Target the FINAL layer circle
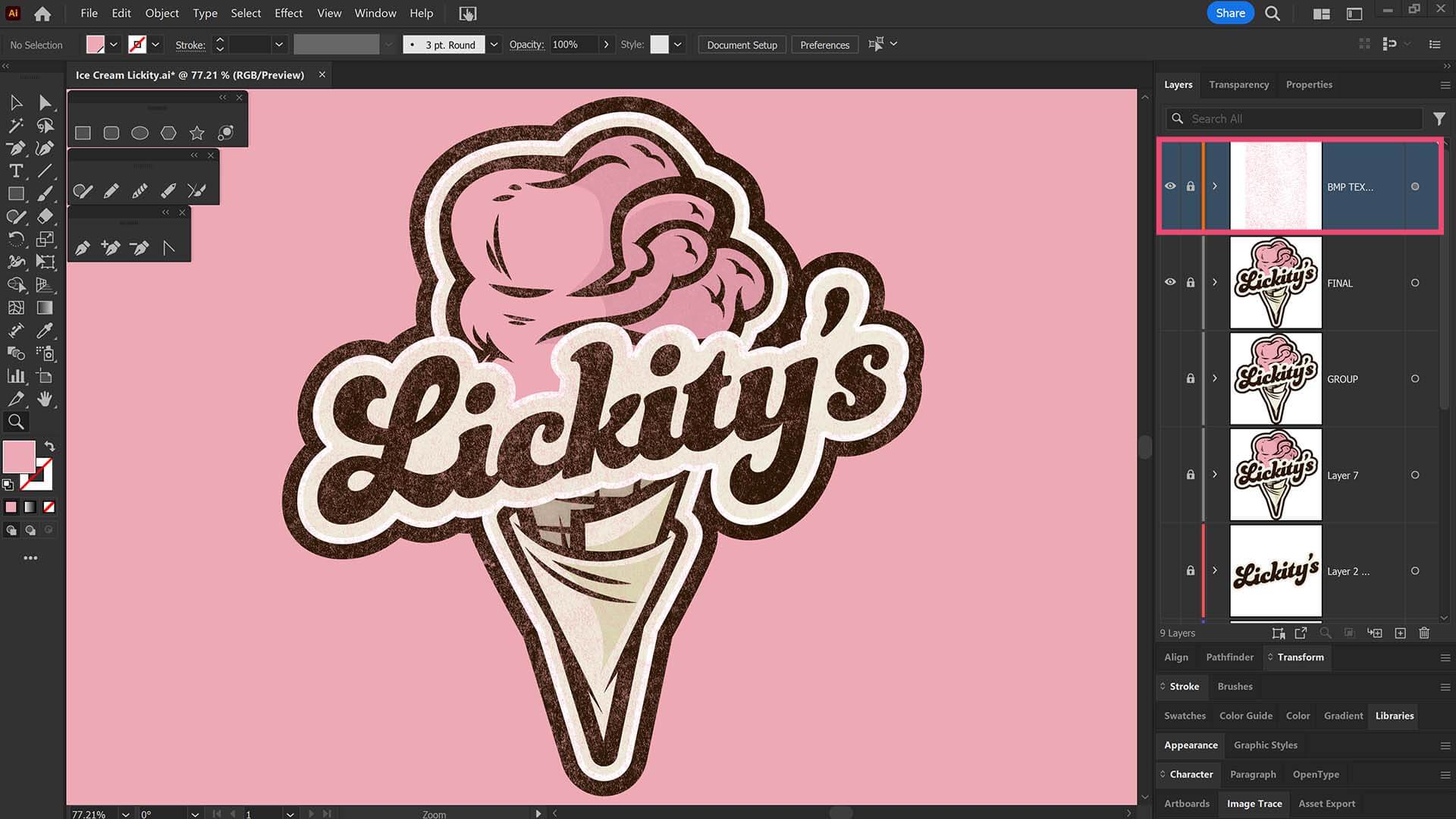 (x=1415, y=283)
